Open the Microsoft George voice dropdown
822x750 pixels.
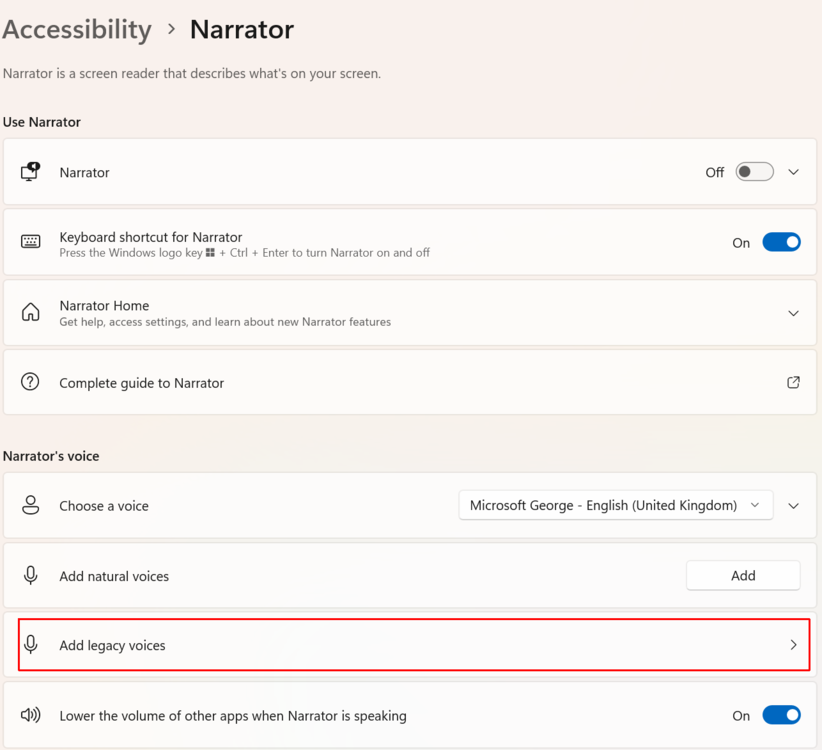coord(615,505)
